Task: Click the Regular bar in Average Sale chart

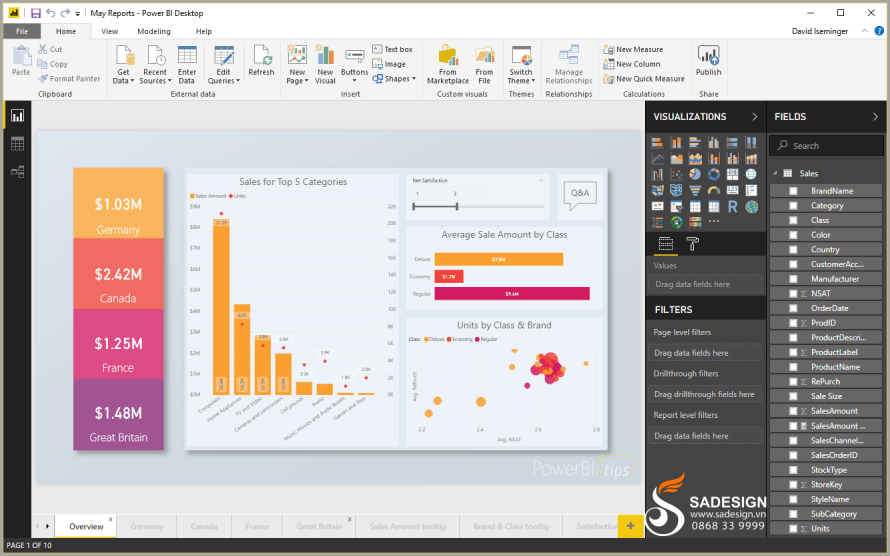Action: click(512, 294)
